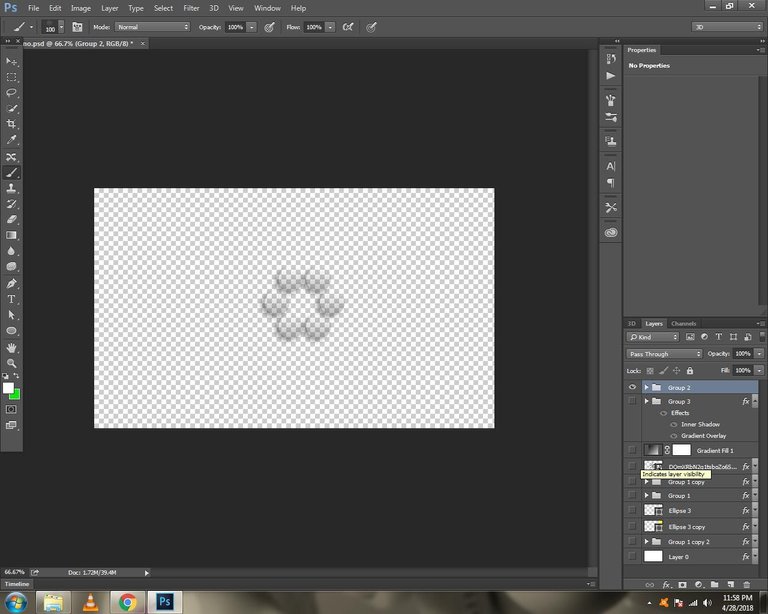Select the Path Selection tool
Viewport: 768px width, 614px height.
(x=11, y=315)
